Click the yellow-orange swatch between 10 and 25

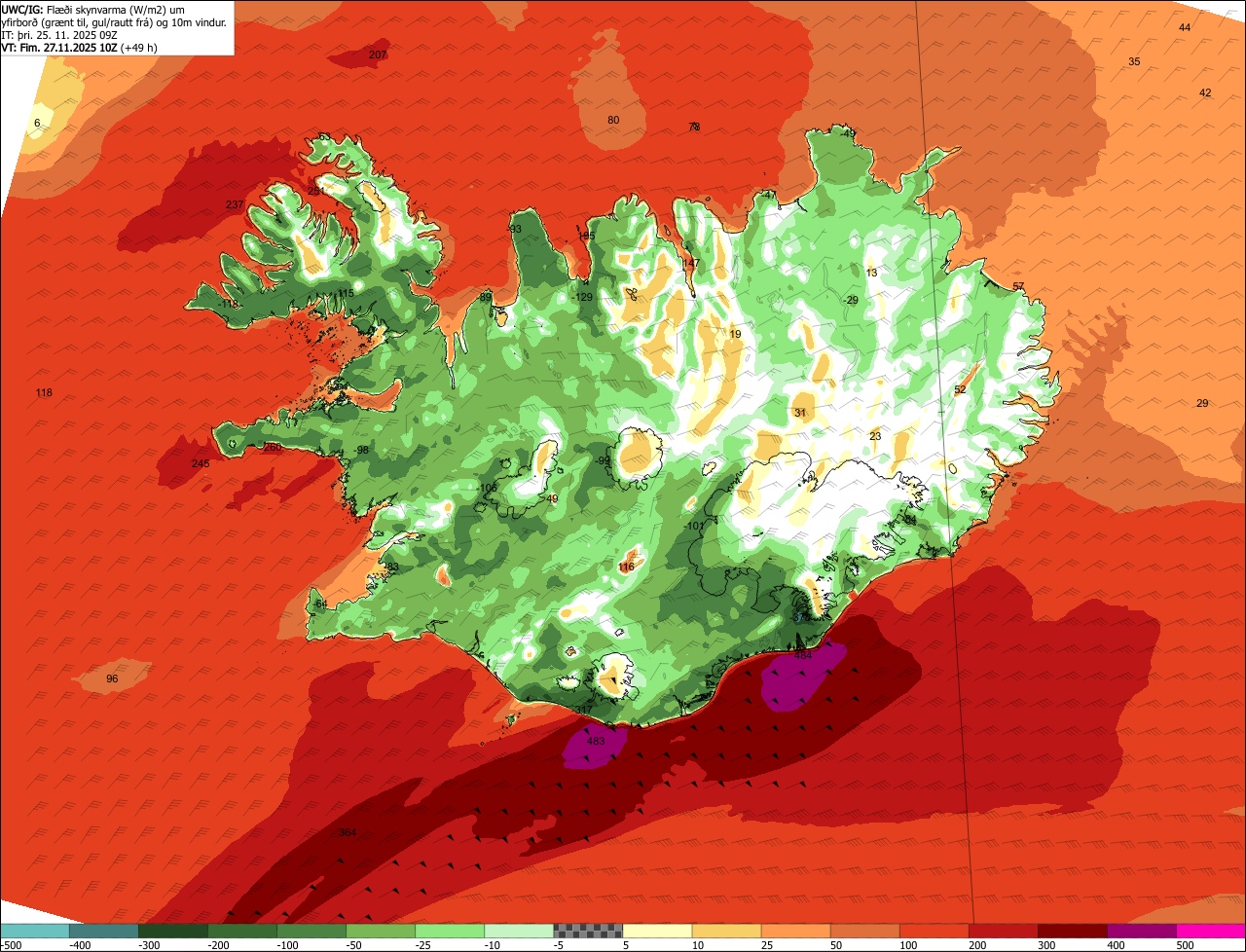(727, 931)
